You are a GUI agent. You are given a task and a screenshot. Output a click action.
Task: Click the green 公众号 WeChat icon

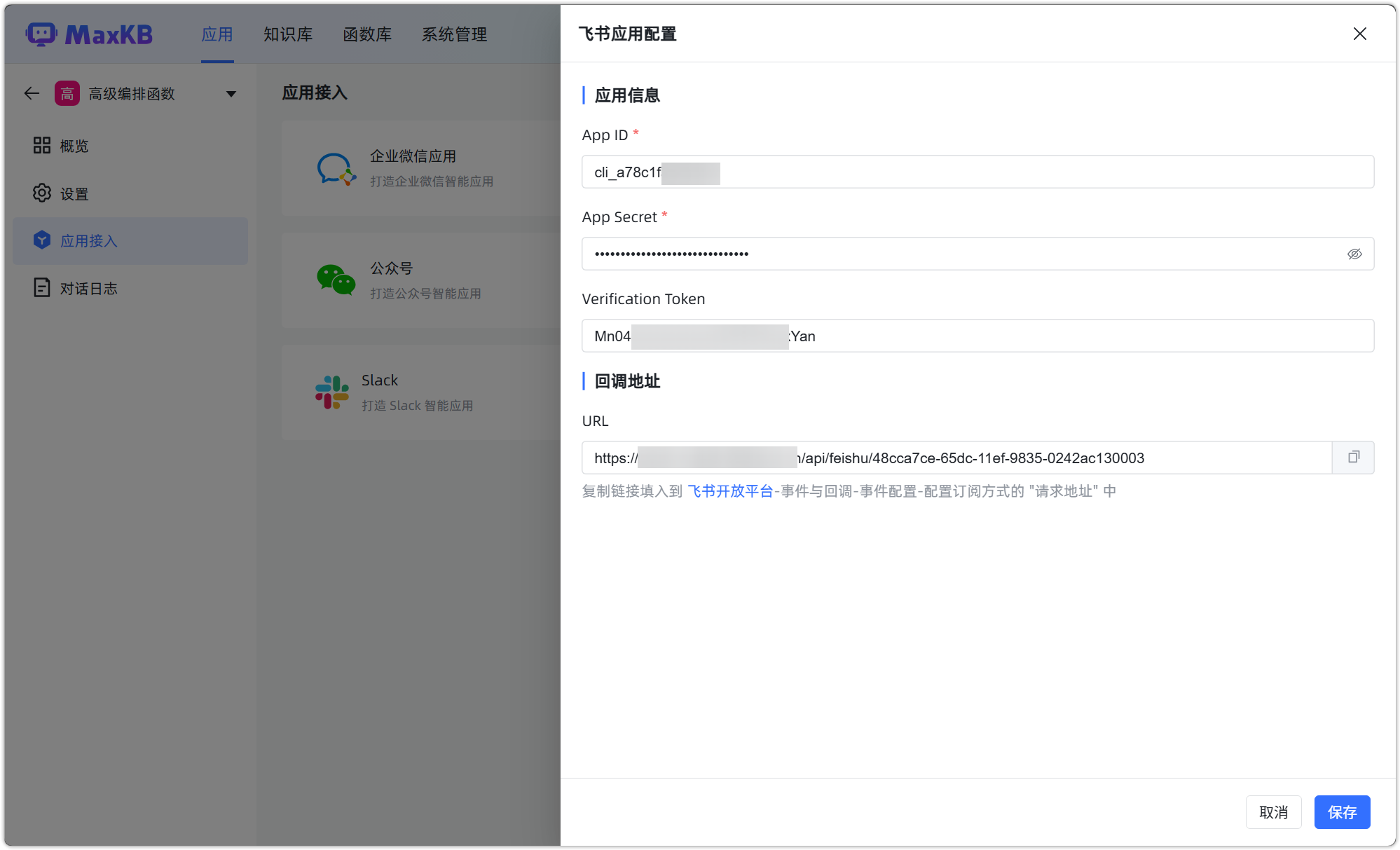coord(336,280)
